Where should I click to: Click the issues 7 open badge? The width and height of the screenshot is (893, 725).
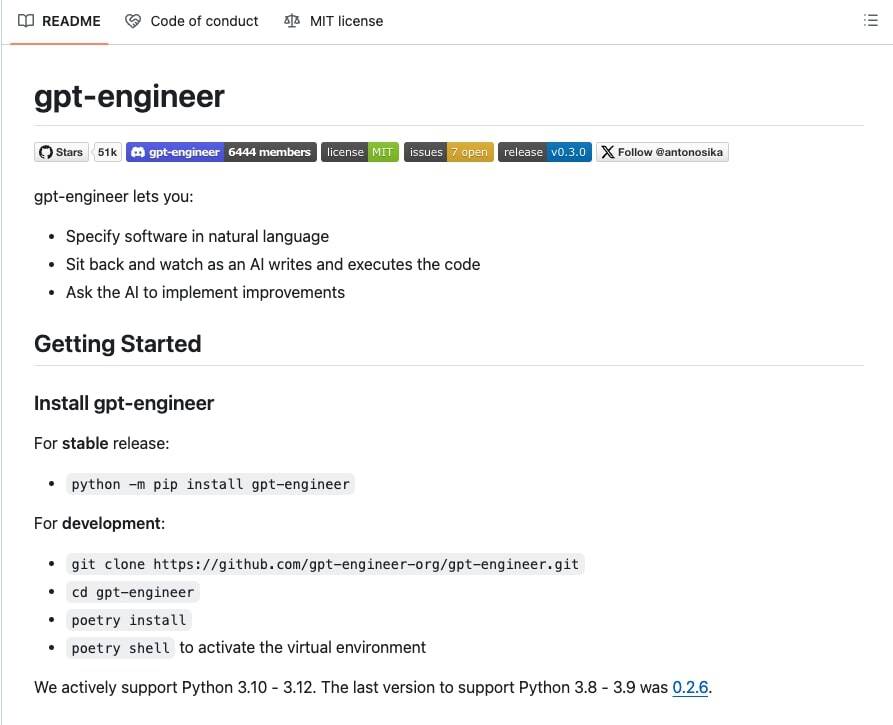pos(448,152)
